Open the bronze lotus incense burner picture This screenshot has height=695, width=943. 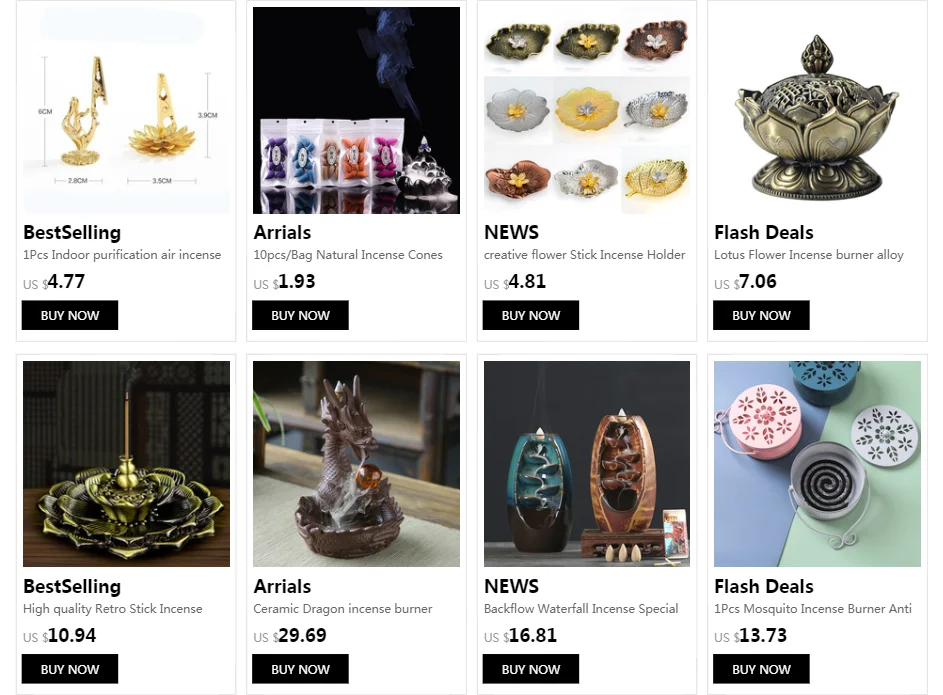tap(817, 110)
